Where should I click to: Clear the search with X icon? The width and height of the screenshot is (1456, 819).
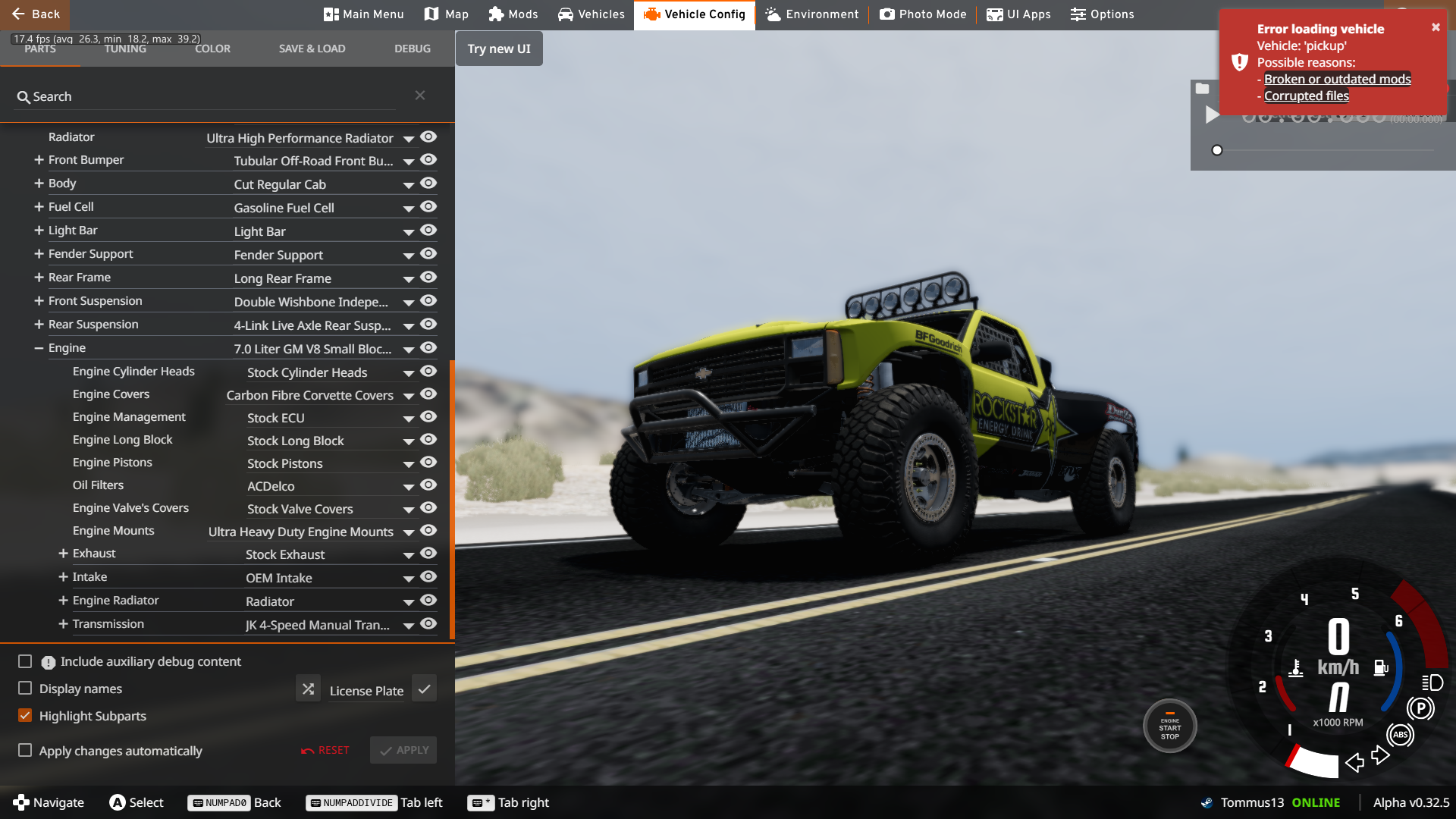click(420, 96)
